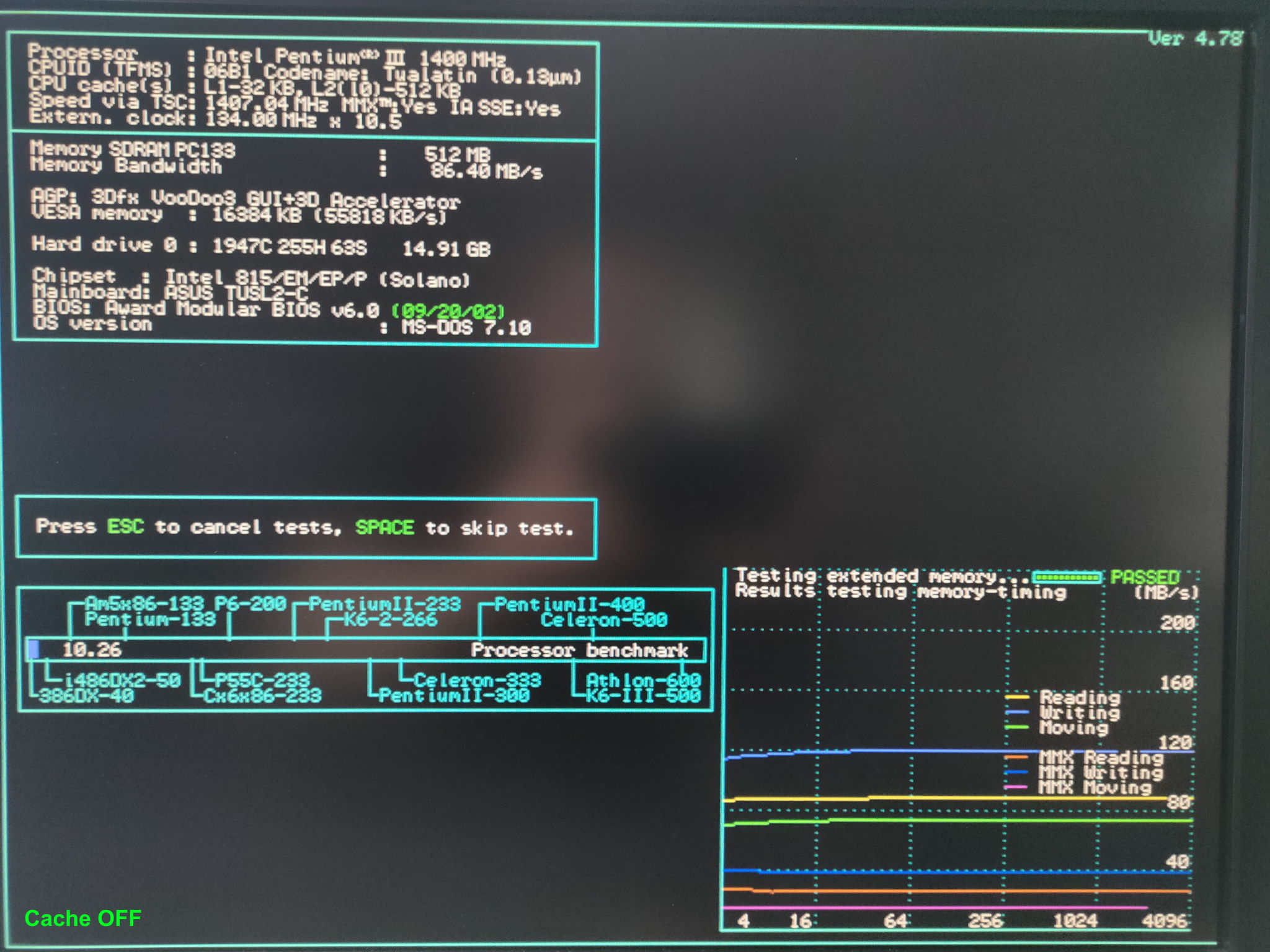
Task: Click the 'Cx6x86-233' reference CPU marker
Action: click(262, 695)
